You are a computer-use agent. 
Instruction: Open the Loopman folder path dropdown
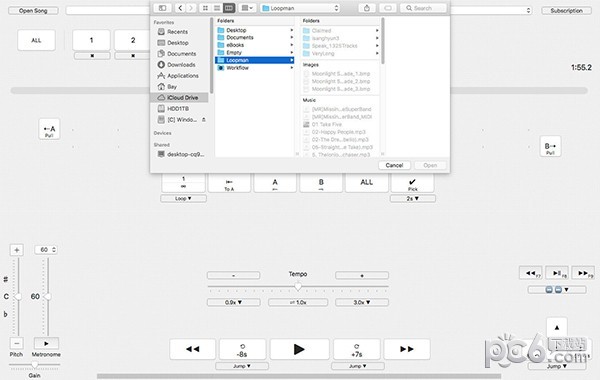(x=300, y=8)
